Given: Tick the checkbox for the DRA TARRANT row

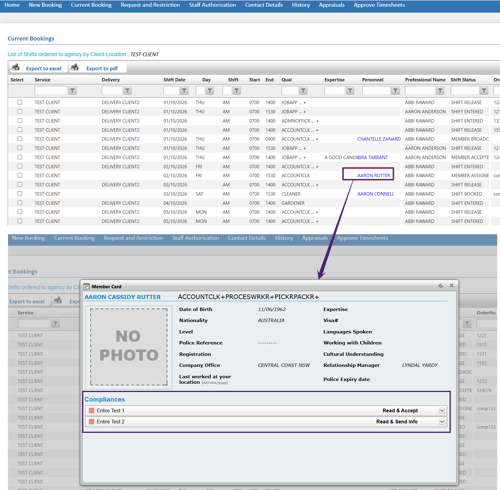Looking at the screenshot, I should click(x=20, y=157).
